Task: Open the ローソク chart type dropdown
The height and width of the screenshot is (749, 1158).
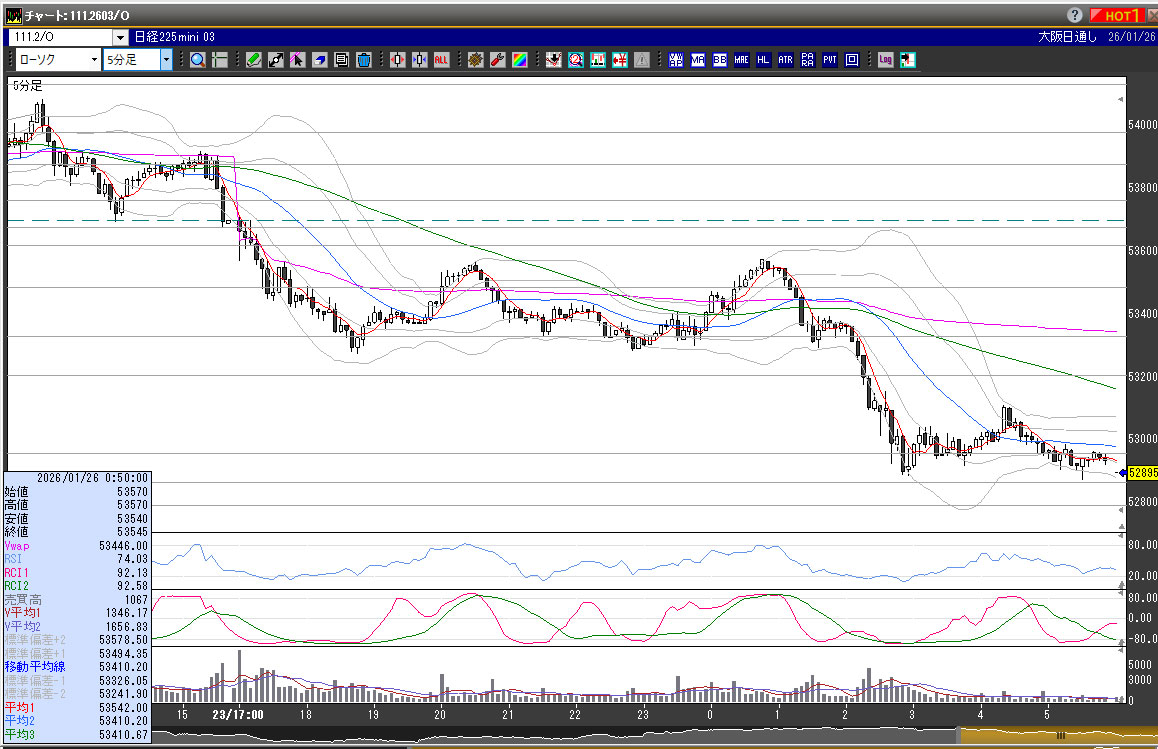Action: [x=93, y=60]
